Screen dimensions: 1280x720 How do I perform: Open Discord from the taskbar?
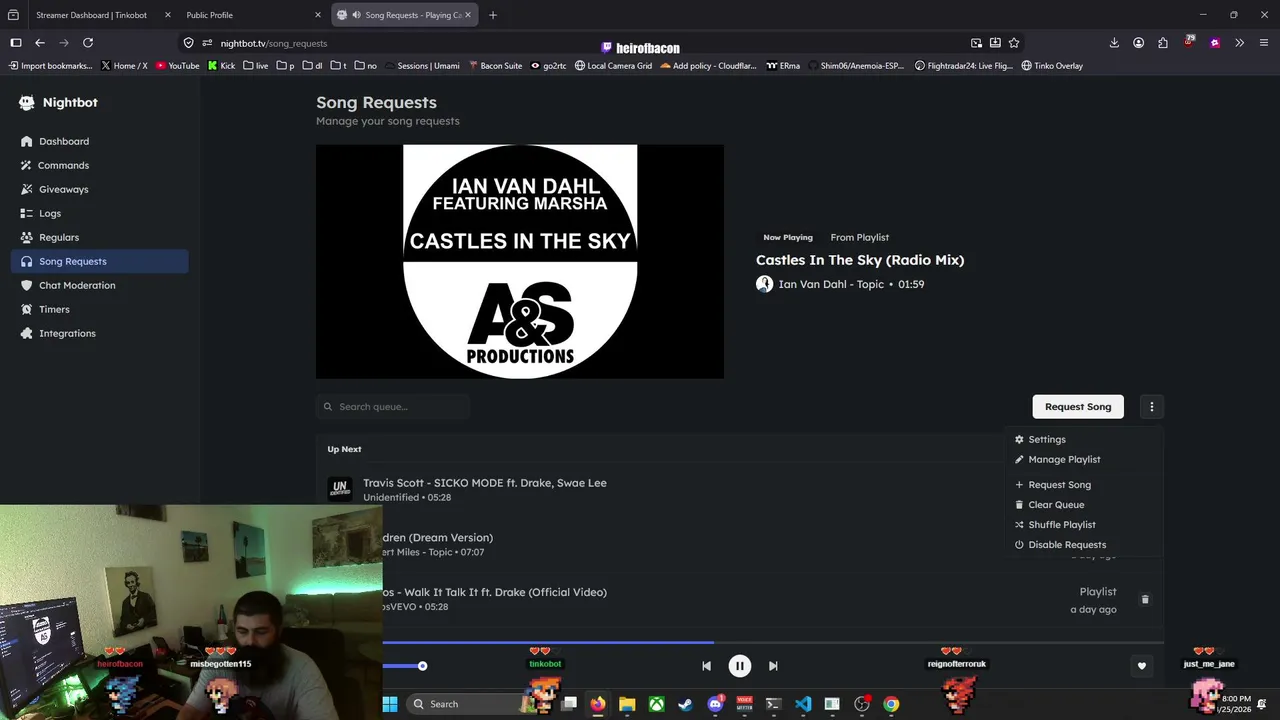(715, 704)
